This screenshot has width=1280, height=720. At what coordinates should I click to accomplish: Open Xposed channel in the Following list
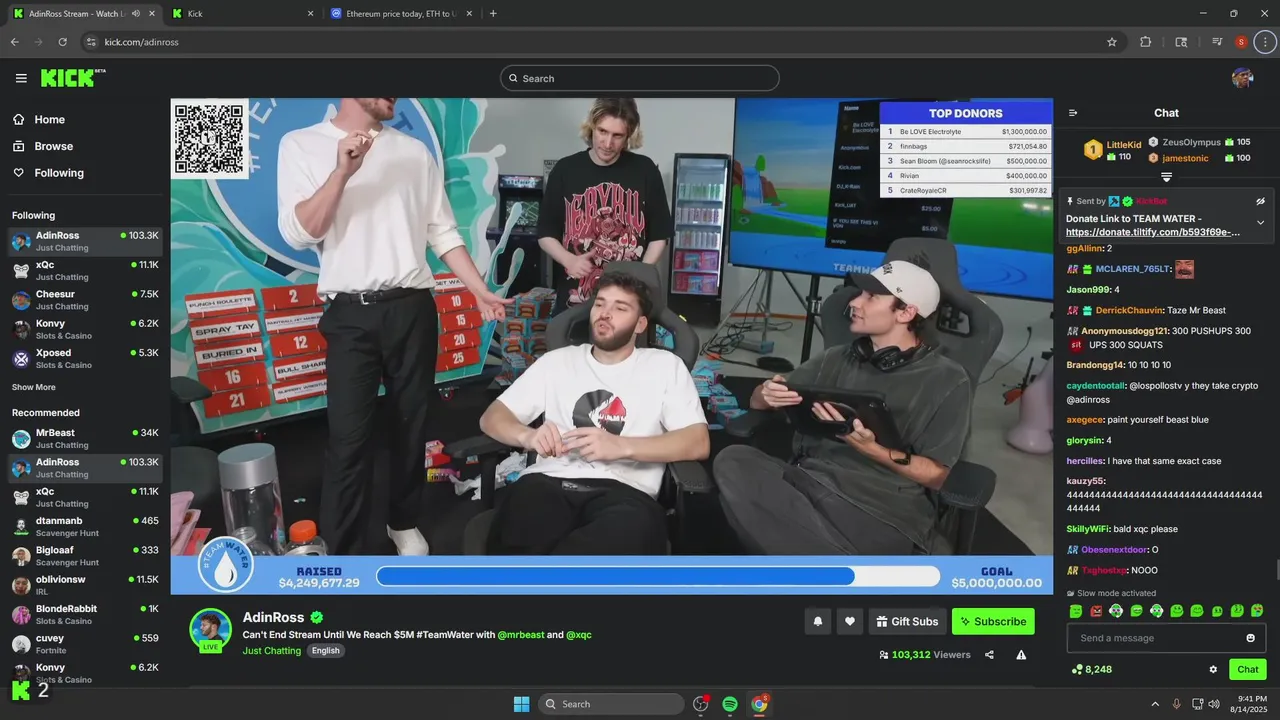point(85,358)
